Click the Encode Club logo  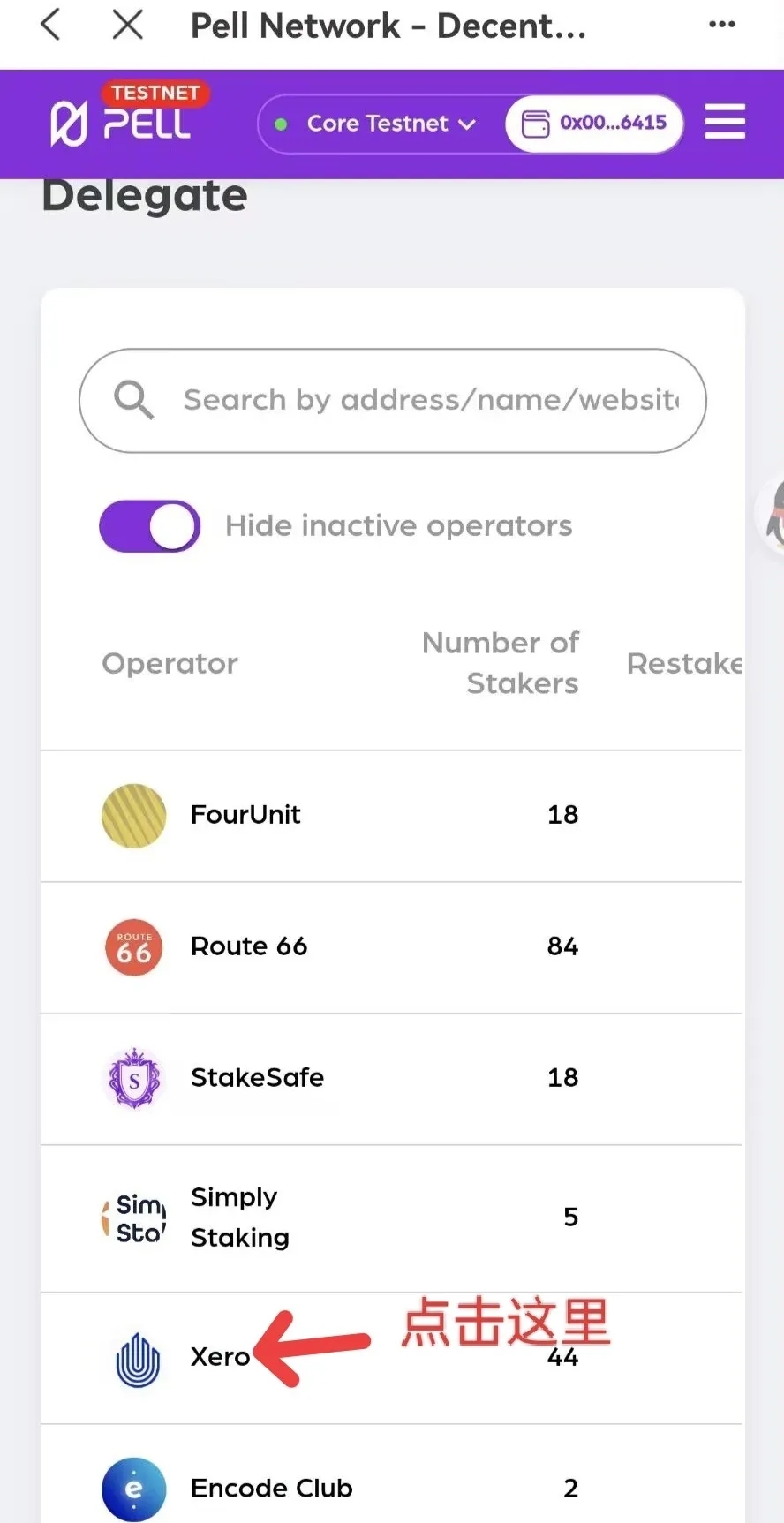coord(134,1489)
